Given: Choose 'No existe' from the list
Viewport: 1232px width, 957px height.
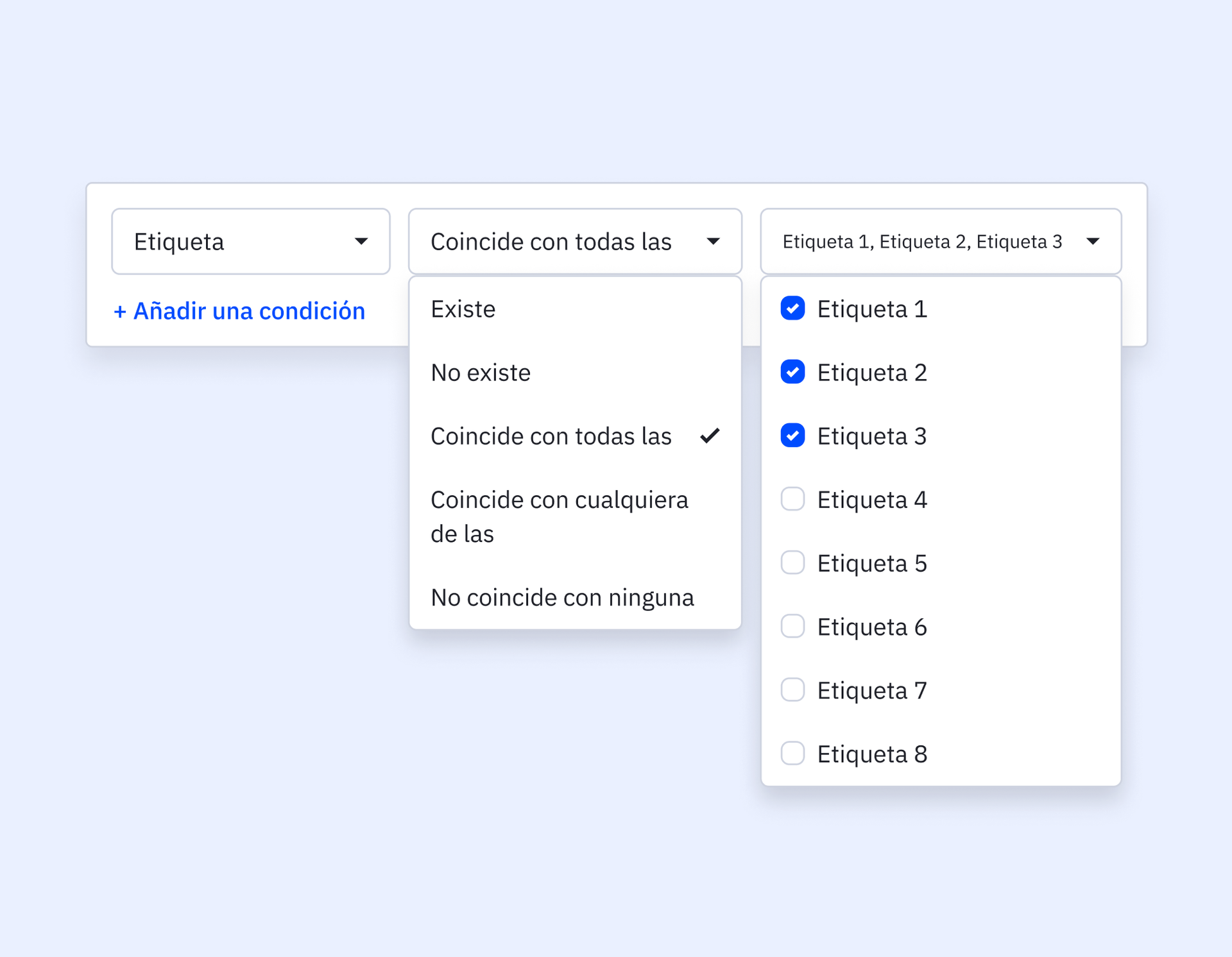Looking at the screenshot, I should pos(481,373).
